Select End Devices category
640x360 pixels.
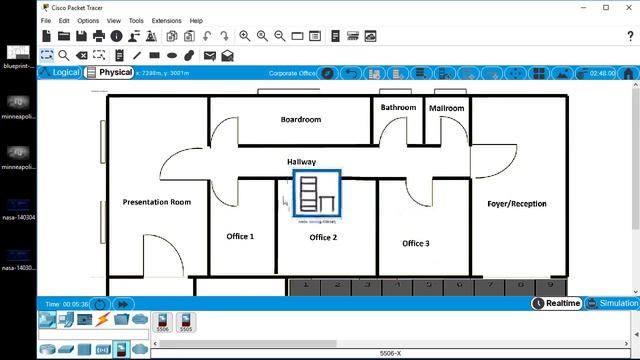66,319
